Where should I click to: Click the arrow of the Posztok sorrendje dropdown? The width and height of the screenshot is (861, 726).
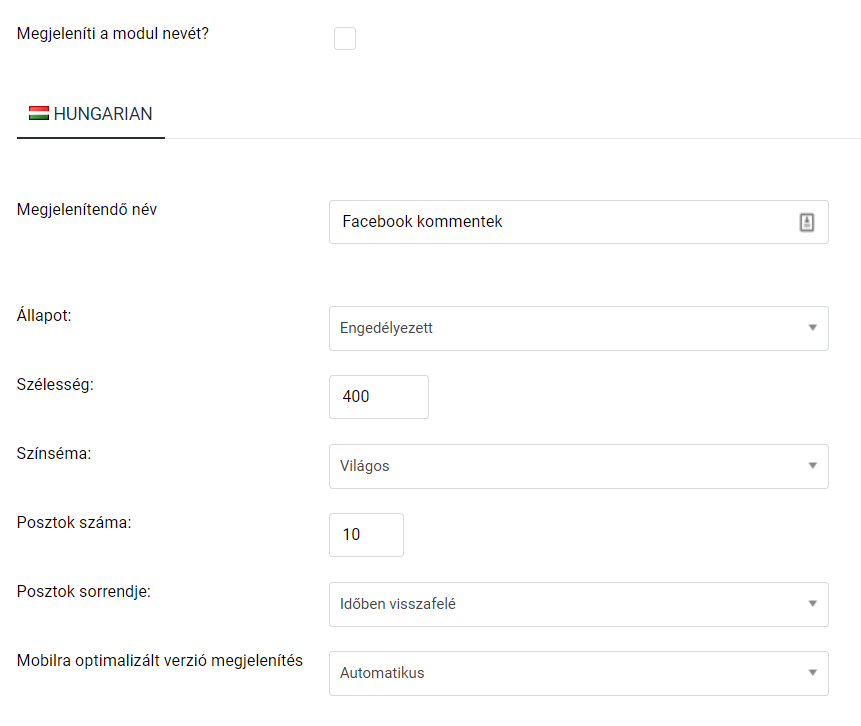tap(813, 604)
